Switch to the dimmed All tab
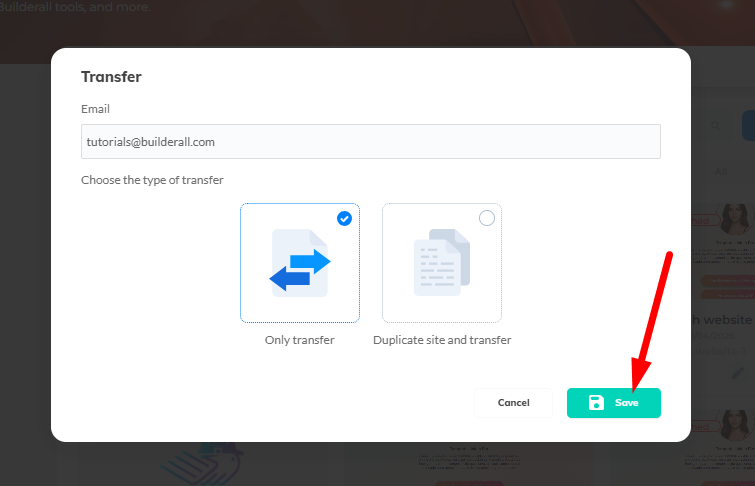 pyautogui.click(x=721, y=172)
